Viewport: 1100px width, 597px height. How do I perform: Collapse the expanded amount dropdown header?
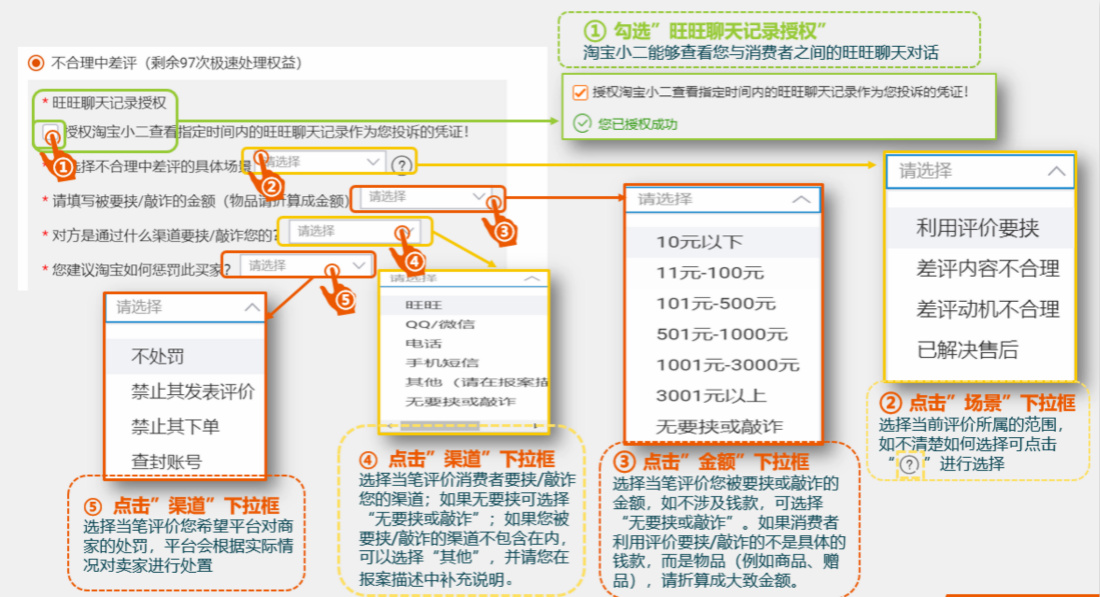point(722,199)
